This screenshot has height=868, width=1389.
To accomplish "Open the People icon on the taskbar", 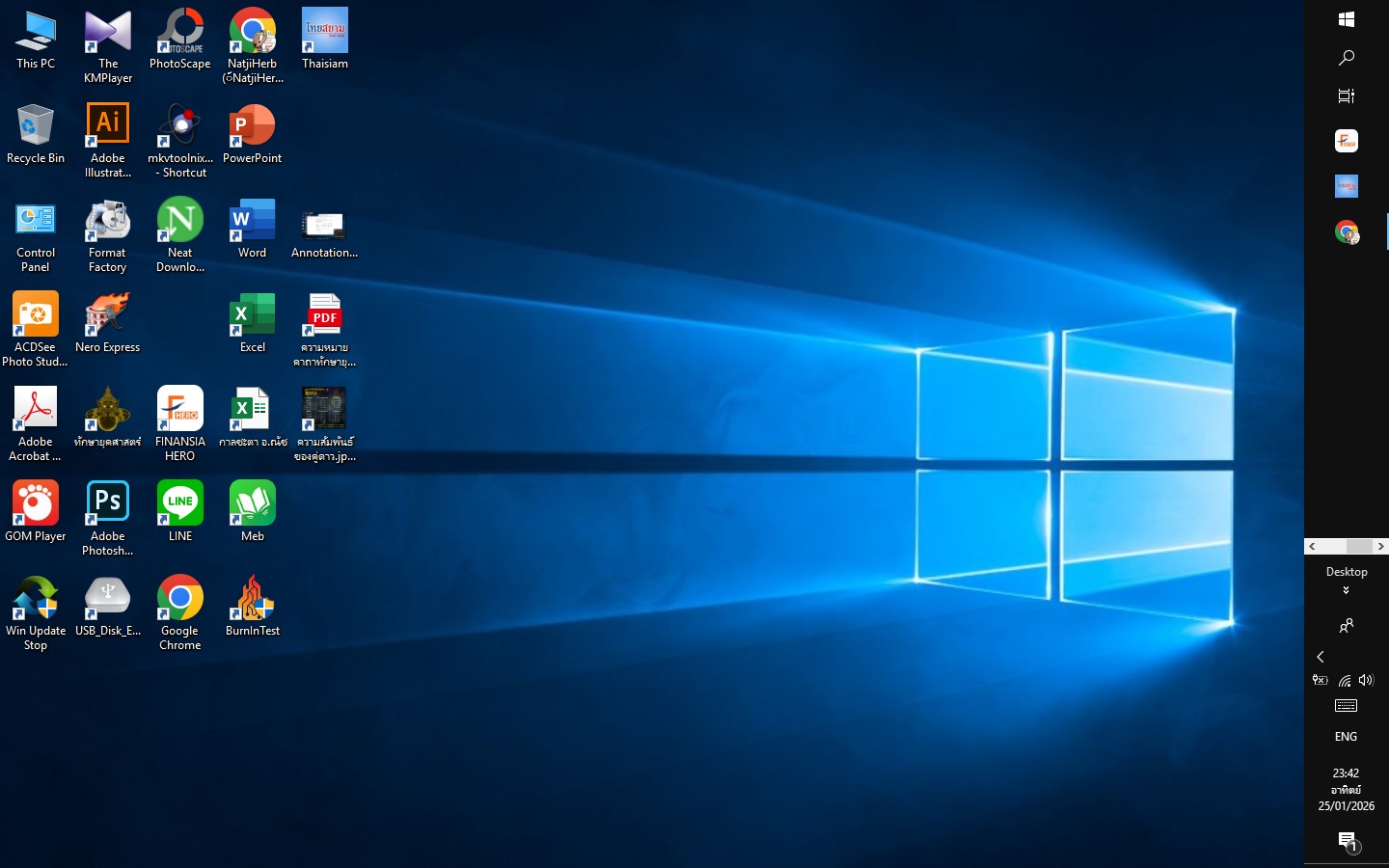I will tap(1347, 626).
